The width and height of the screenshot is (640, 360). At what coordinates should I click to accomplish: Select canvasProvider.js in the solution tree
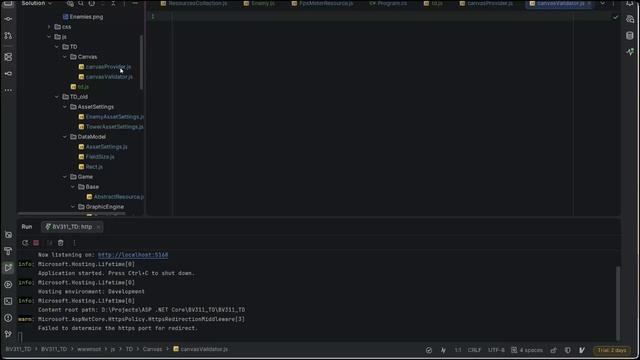tap(108, 67)
